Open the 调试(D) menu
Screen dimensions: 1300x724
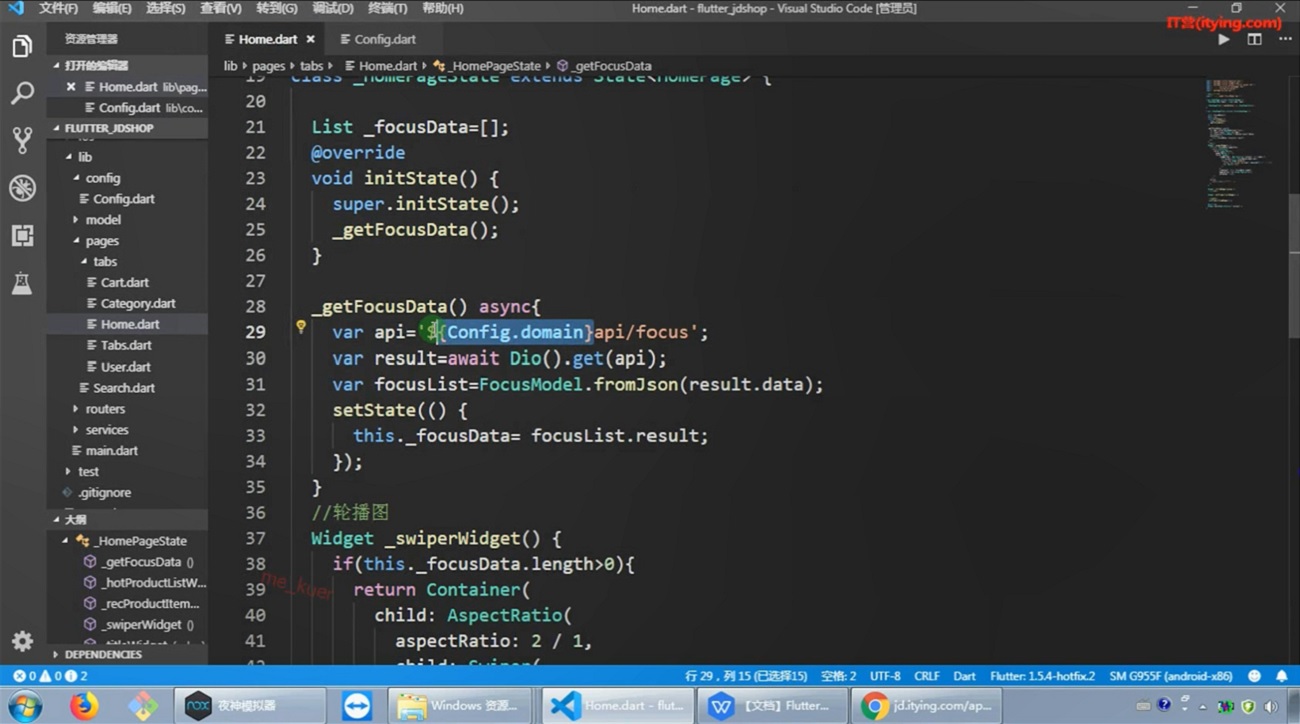[332, 8]
